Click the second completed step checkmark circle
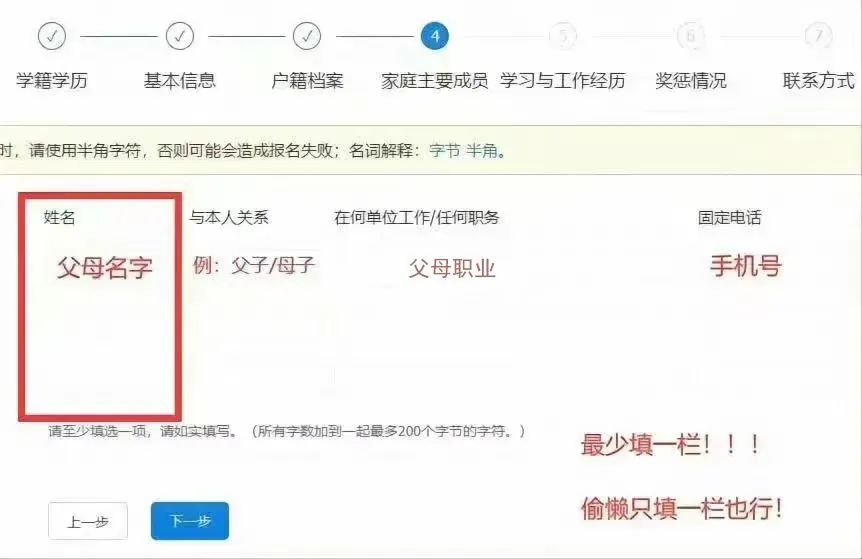The height and width of the screenshot is (559, 862). pos(180,36)
